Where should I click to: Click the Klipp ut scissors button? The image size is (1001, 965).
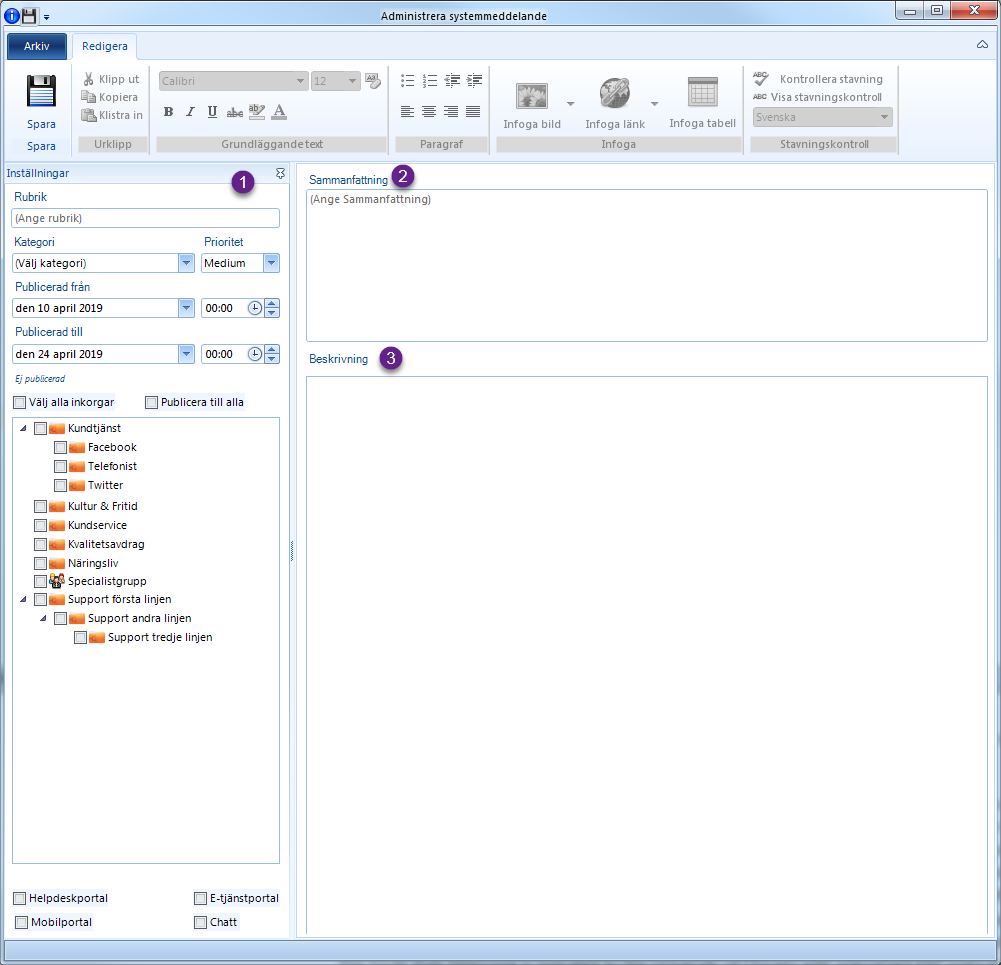[x=111, y=79]
